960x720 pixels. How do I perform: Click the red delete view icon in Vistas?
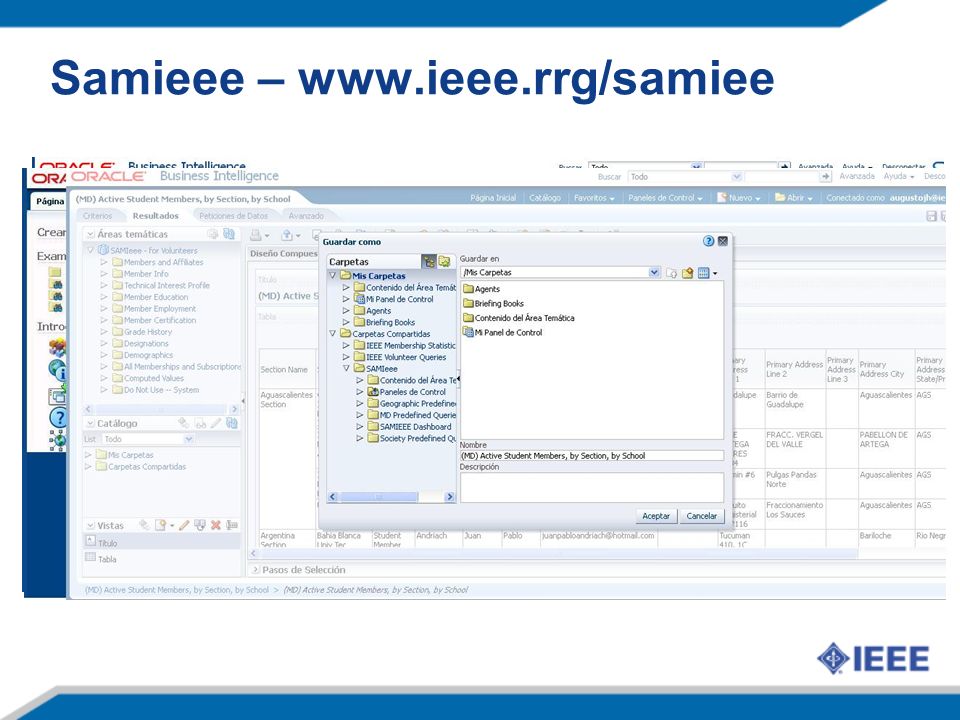[x=216, y=525]
